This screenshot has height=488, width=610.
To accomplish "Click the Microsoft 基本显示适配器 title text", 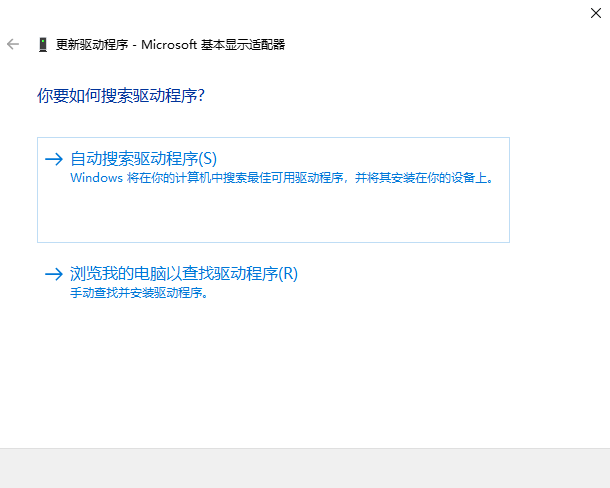I will click(x=214, y=45).
